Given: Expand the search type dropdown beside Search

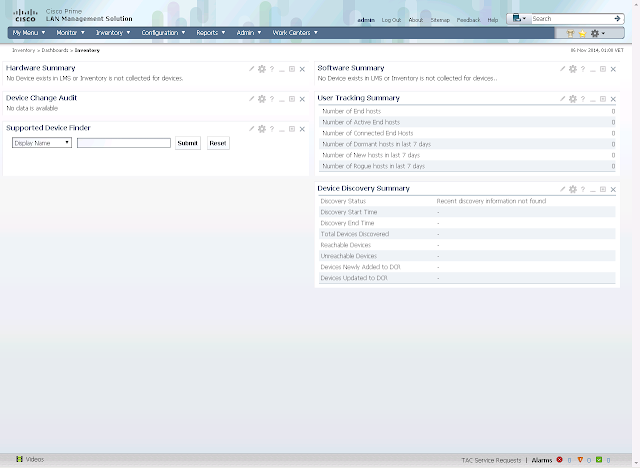Looking at the screenshot, I should tap(518, 18).
